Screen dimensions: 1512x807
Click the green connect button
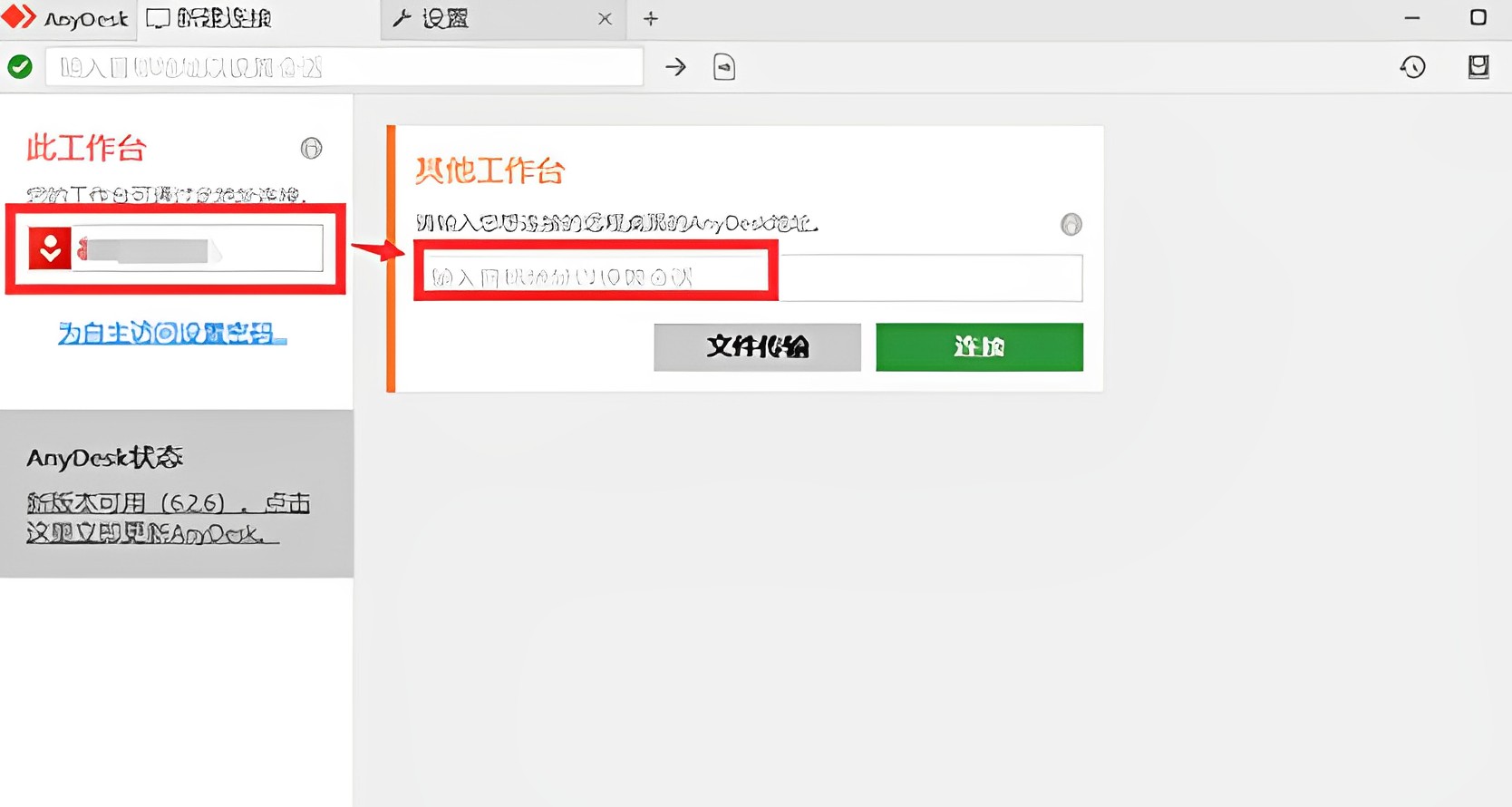click(979, 347)
